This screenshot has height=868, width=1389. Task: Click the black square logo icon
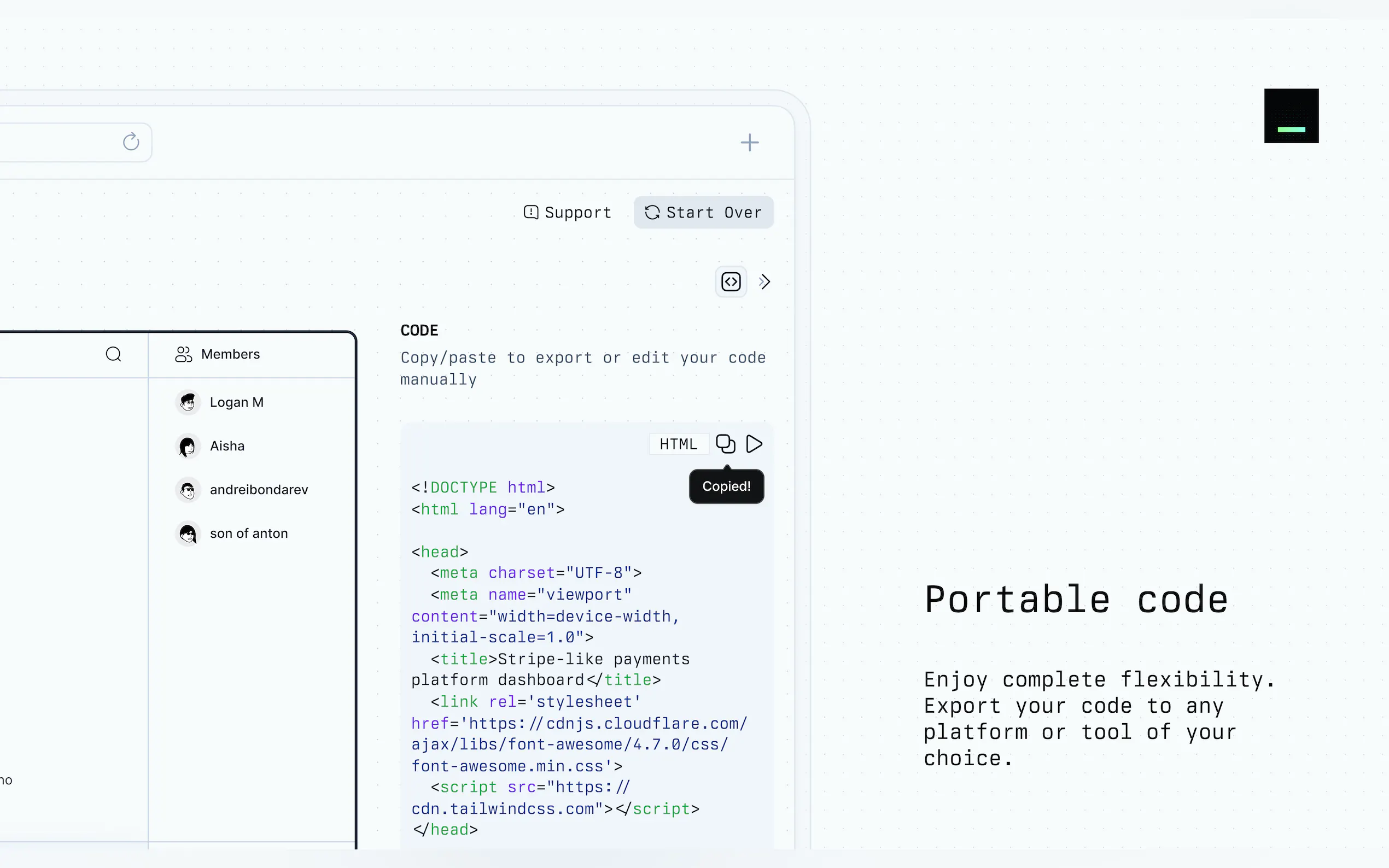pyautogui.click(x=1291, y=115)
